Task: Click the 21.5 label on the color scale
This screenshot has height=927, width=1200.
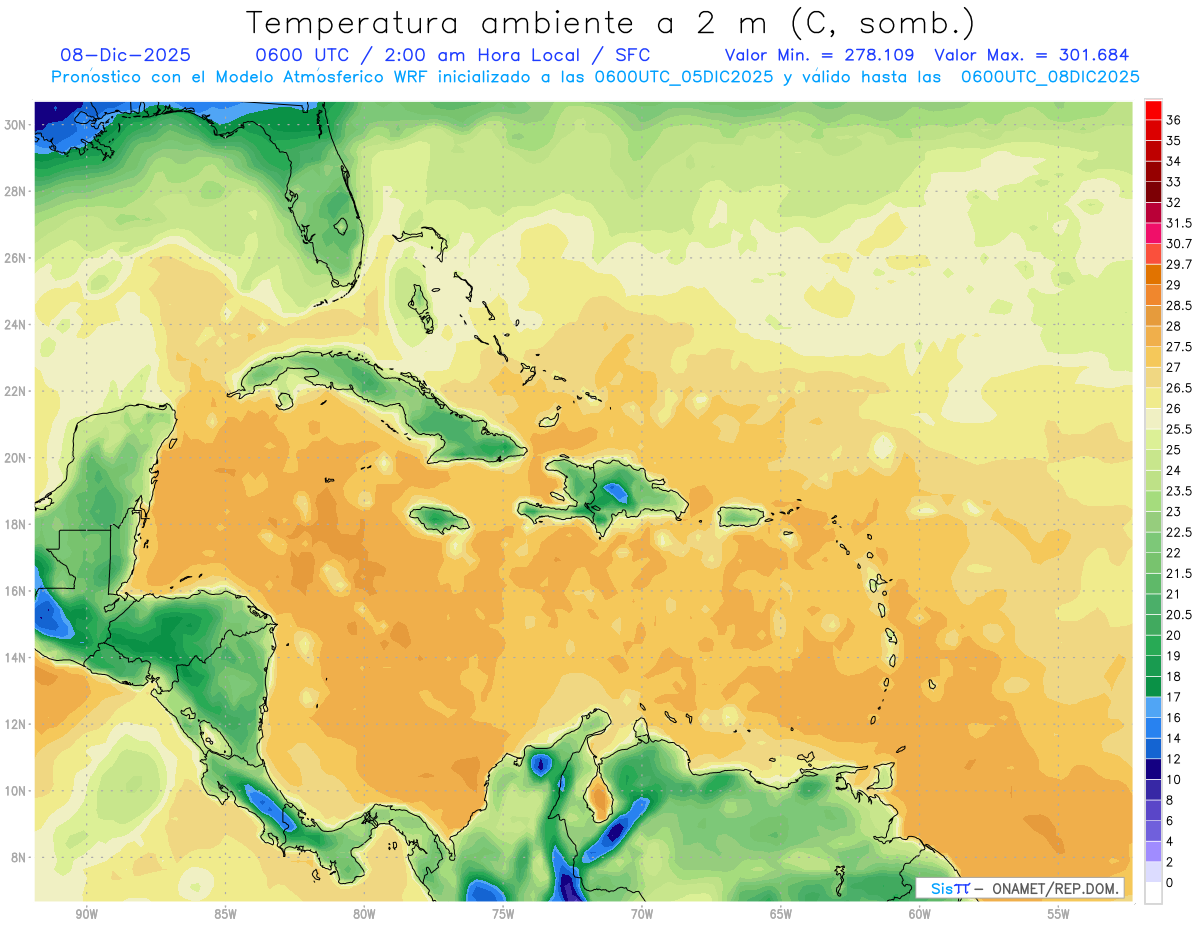Action: pyautogui.click(x=1179, y=573)
